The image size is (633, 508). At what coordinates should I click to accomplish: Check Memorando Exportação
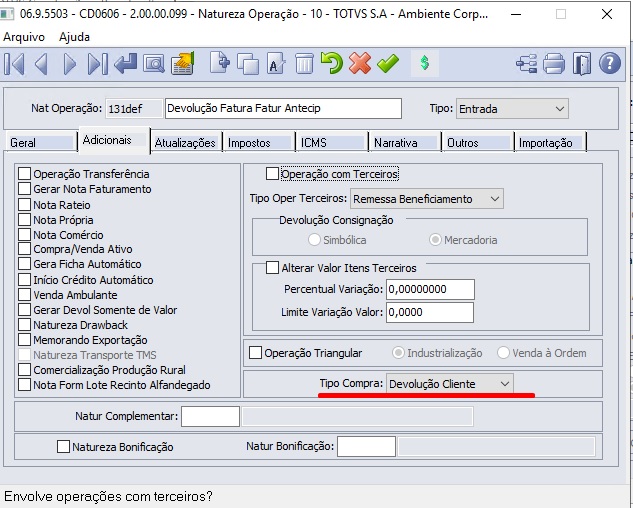point(25,340)
